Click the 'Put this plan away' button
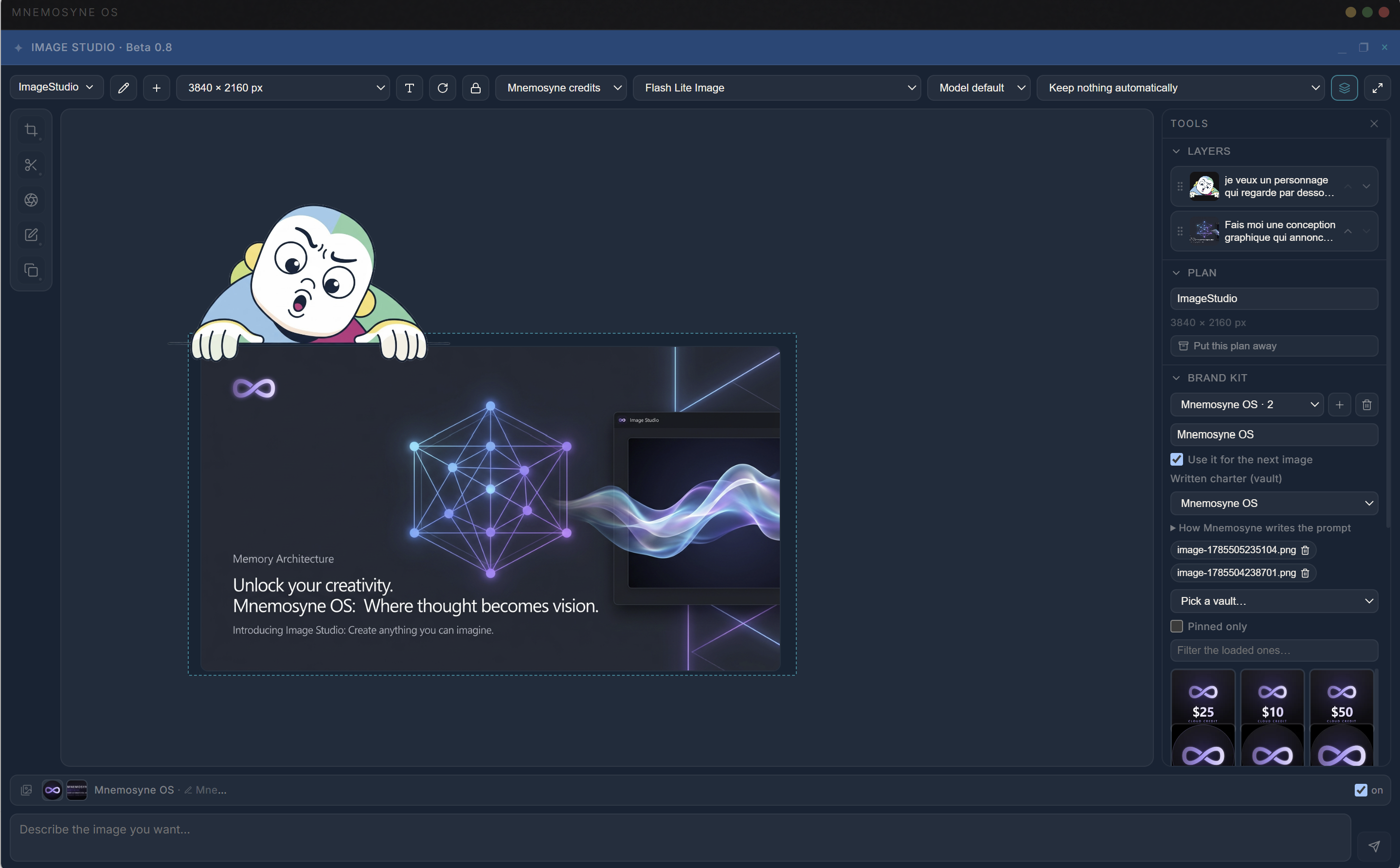 pyautogui.click(x=1274, y=346)
